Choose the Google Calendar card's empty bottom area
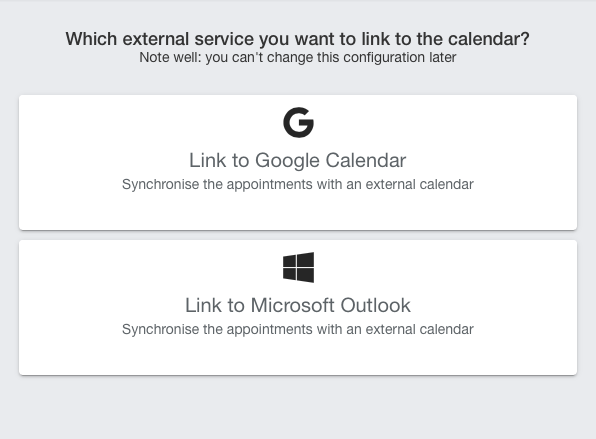 point(298,211)
